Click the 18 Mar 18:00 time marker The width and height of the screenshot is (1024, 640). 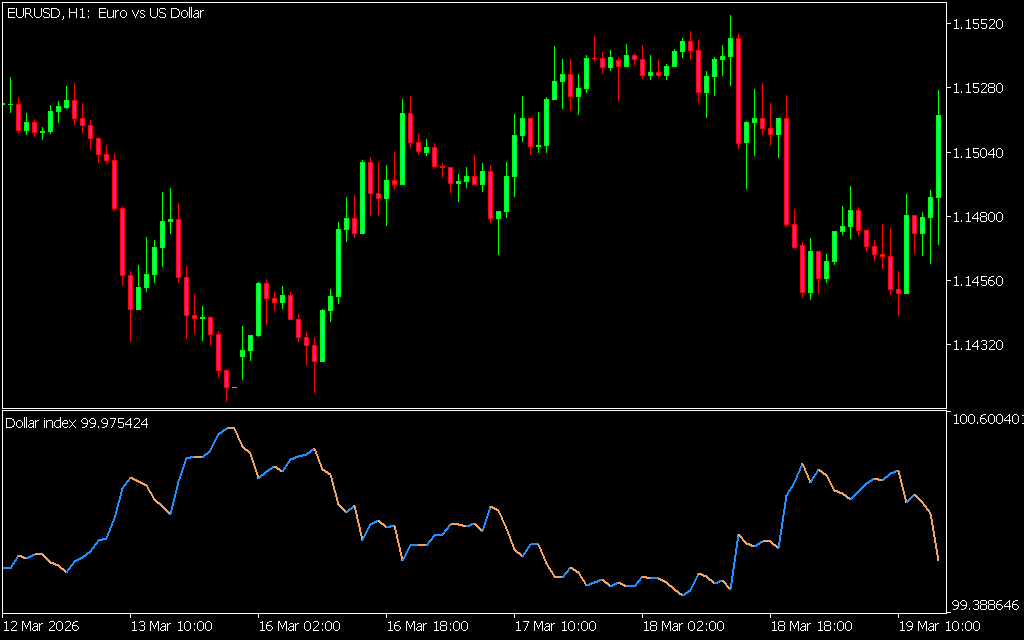[811, 626]
